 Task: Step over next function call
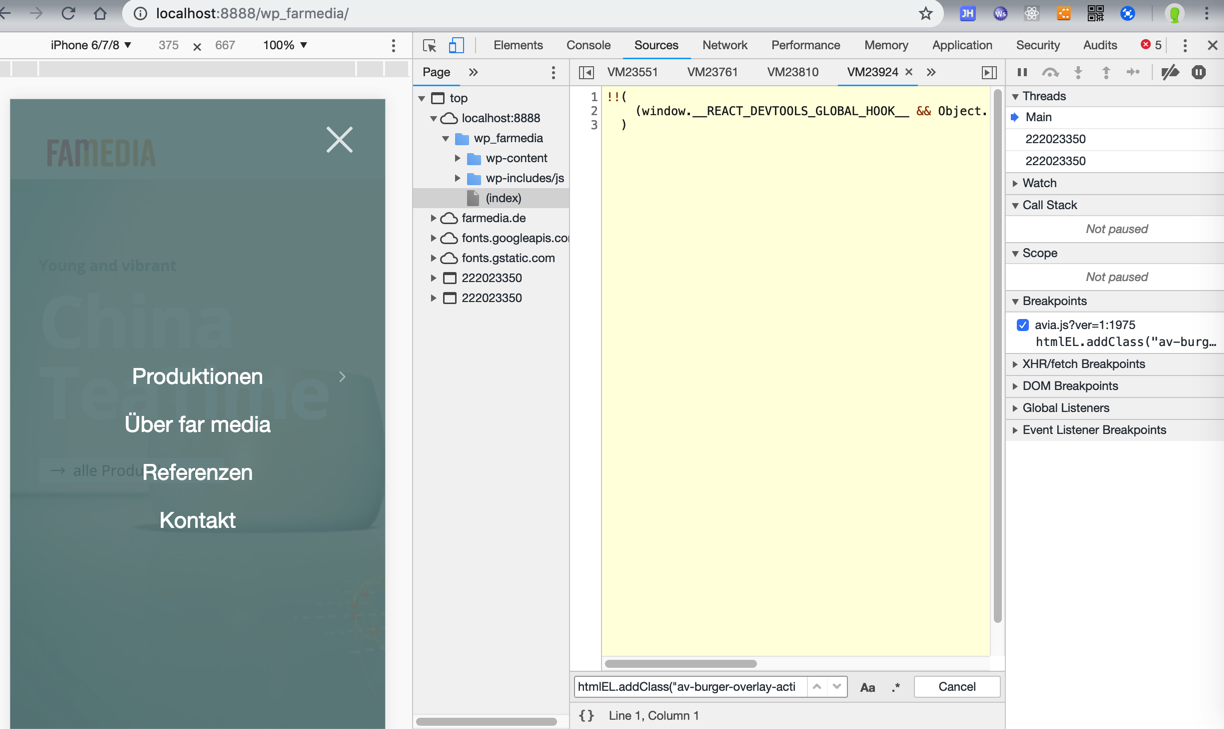1050,72
